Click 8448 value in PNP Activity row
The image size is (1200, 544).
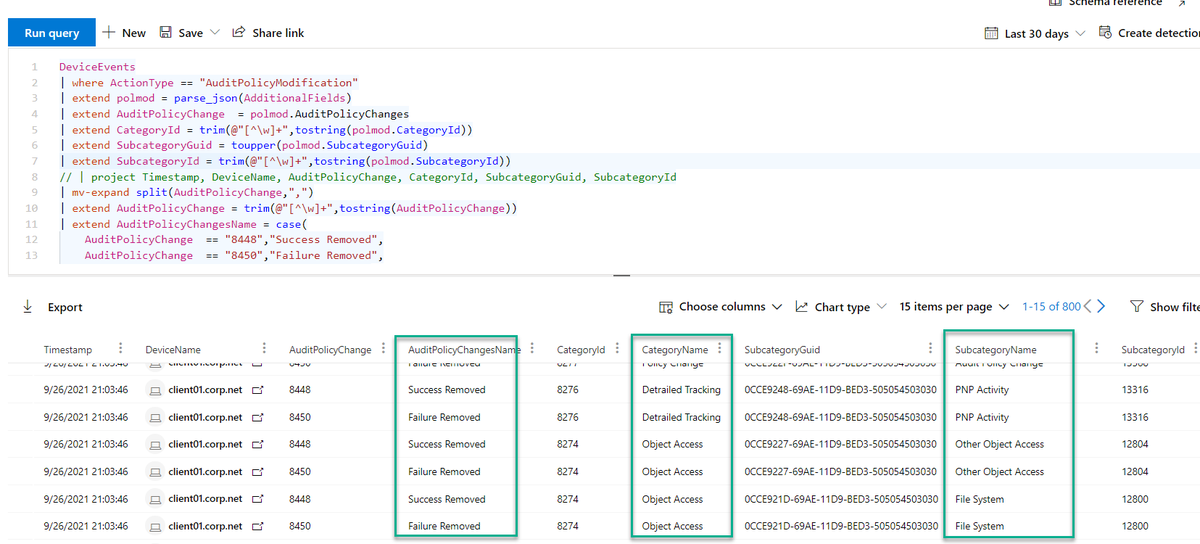coord(300,390)
